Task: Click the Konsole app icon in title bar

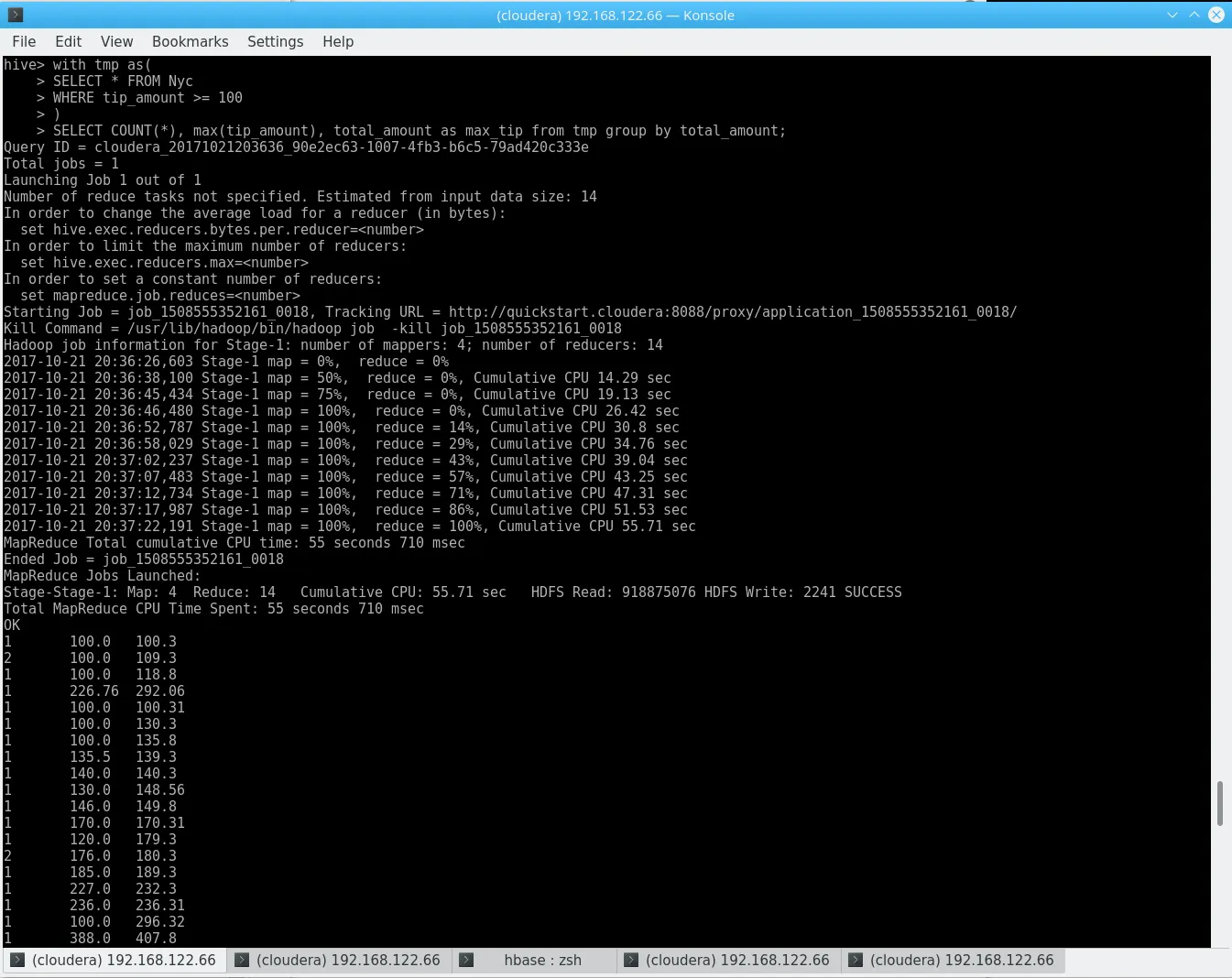Action: [15, 15]
